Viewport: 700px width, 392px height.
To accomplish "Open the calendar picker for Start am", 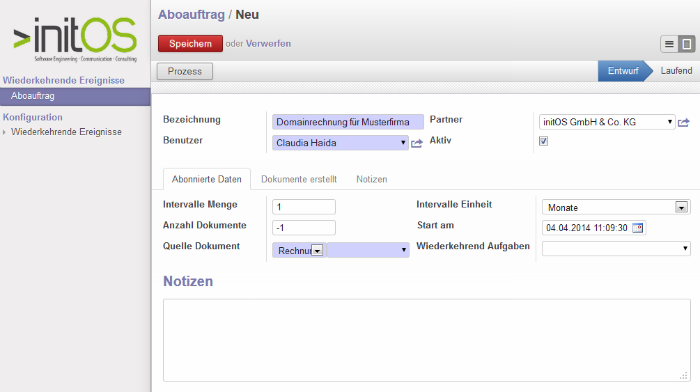I will point(638,228).
